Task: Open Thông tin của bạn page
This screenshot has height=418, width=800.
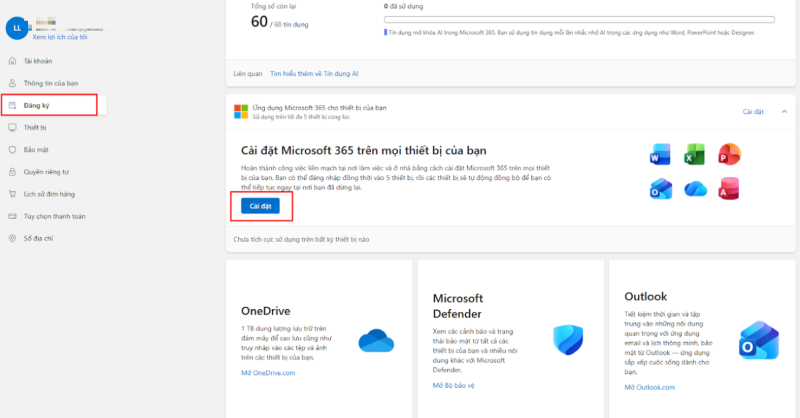Action: (x=53, y=83)
